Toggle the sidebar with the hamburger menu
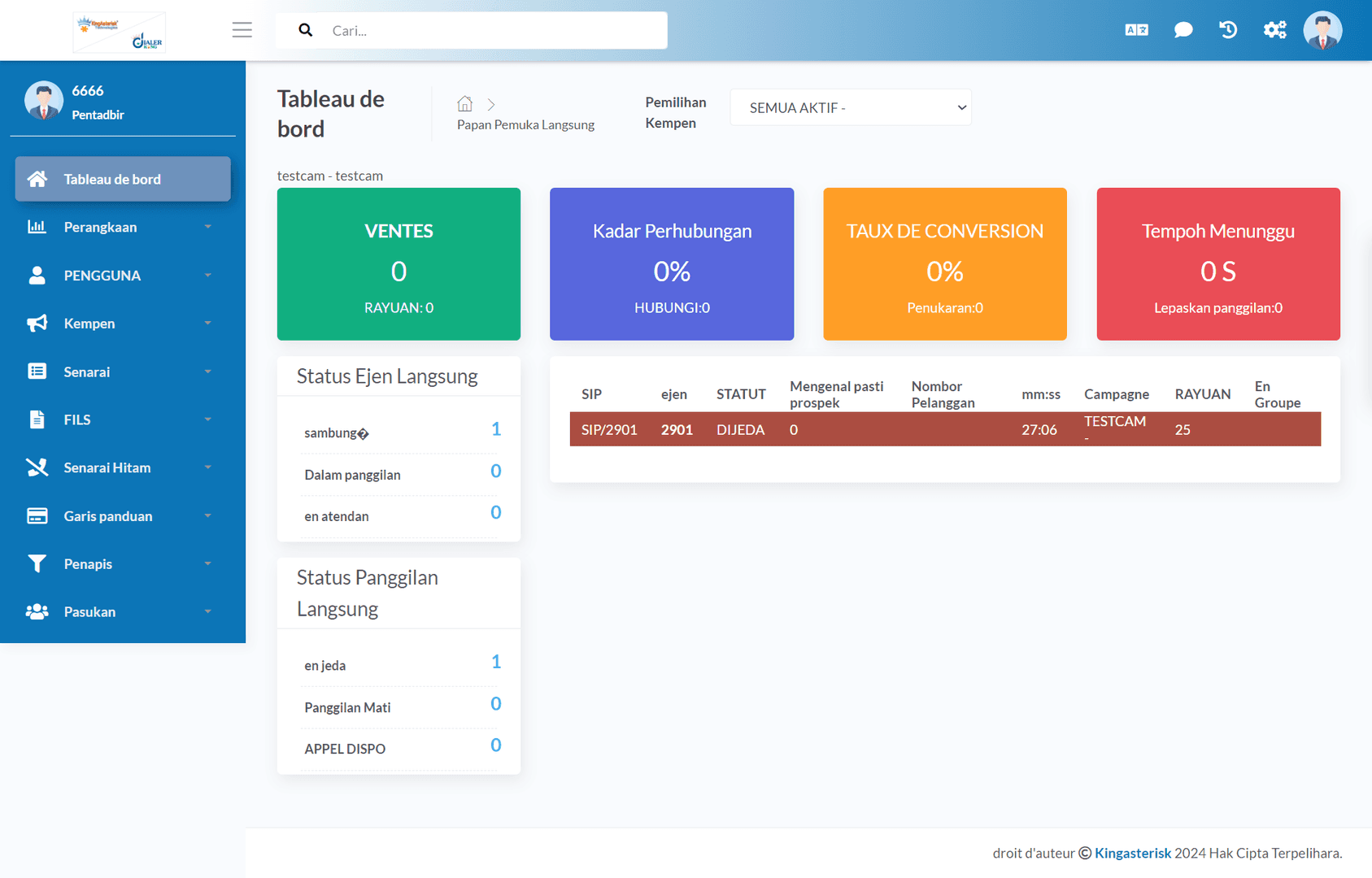The image size is (1372, 878). (x=242, y=29)
